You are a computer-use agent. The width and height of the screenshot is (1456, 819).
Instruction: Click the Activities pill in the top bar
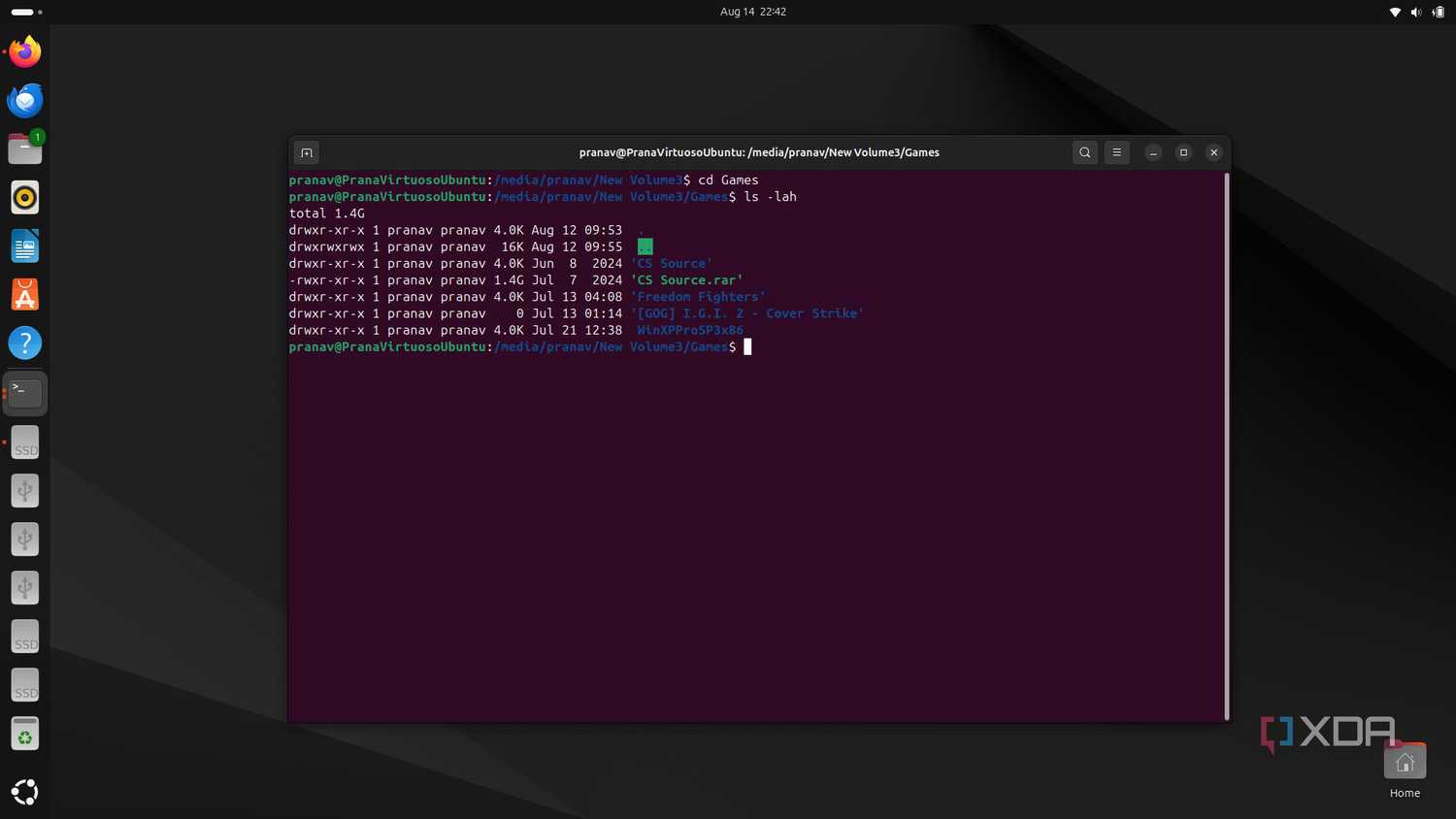point(26,12)
